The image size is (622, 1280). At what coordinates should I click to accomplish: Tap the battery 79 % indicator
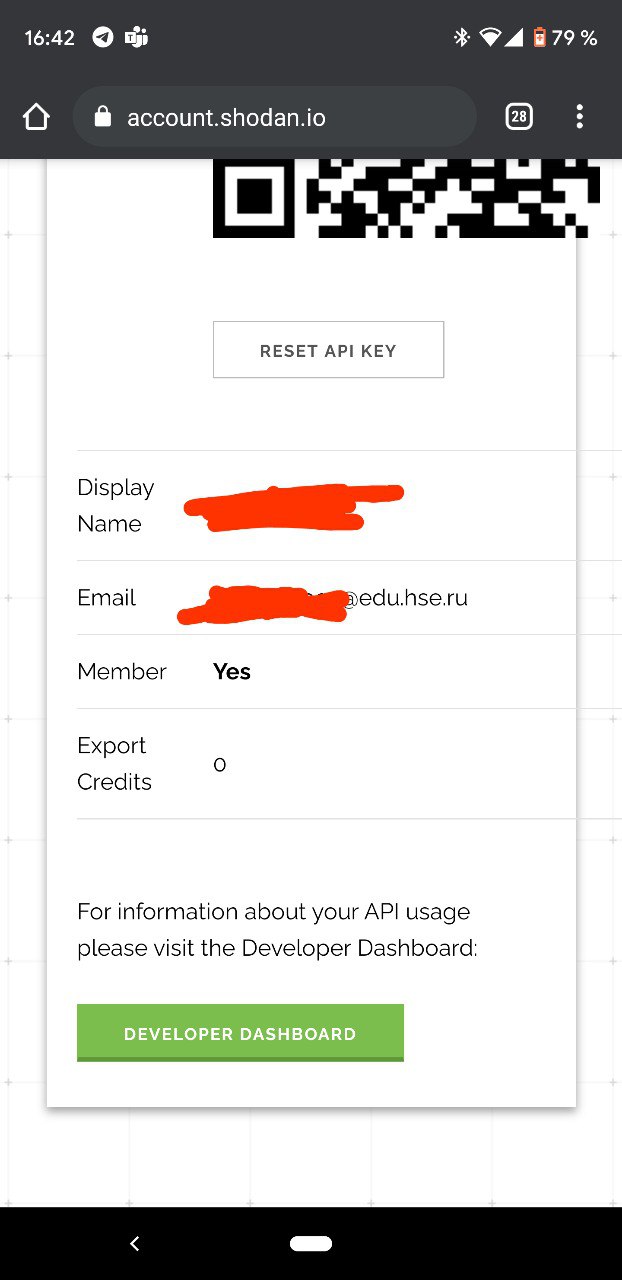click(x=564, y=38)
